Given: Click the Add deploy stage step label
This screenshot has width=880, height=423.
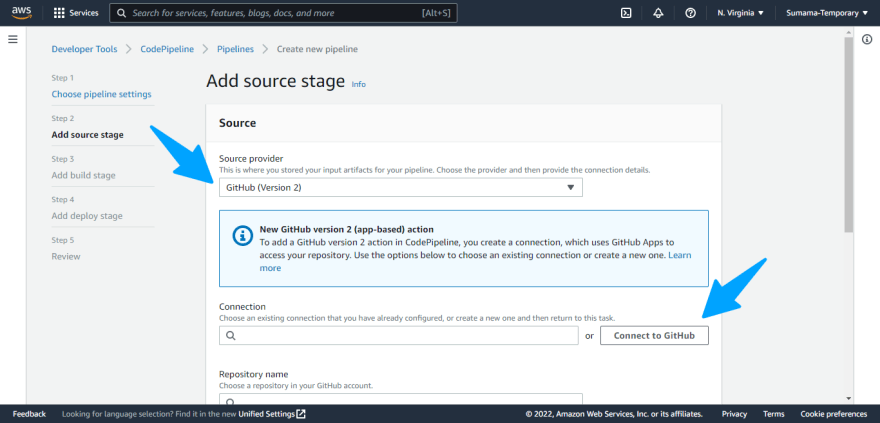Looking at the screenshot, I should click(x=87, y=216).
